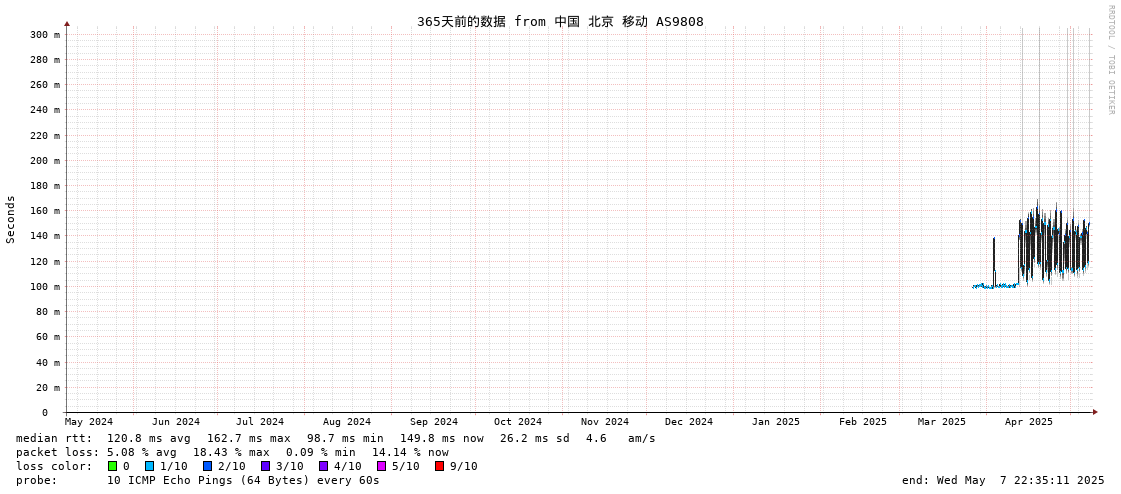This screenshot has width=1121, height=494.
Task: Click the 120.8 ms avg median rtt value
Action: click(149, 438)
